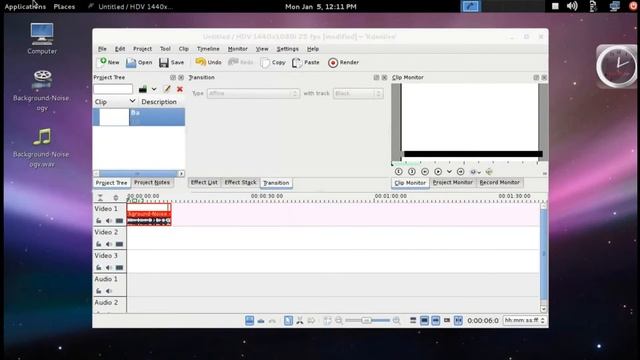
Task: Select the Selection tool in status bar
Action: pos(288,321)
